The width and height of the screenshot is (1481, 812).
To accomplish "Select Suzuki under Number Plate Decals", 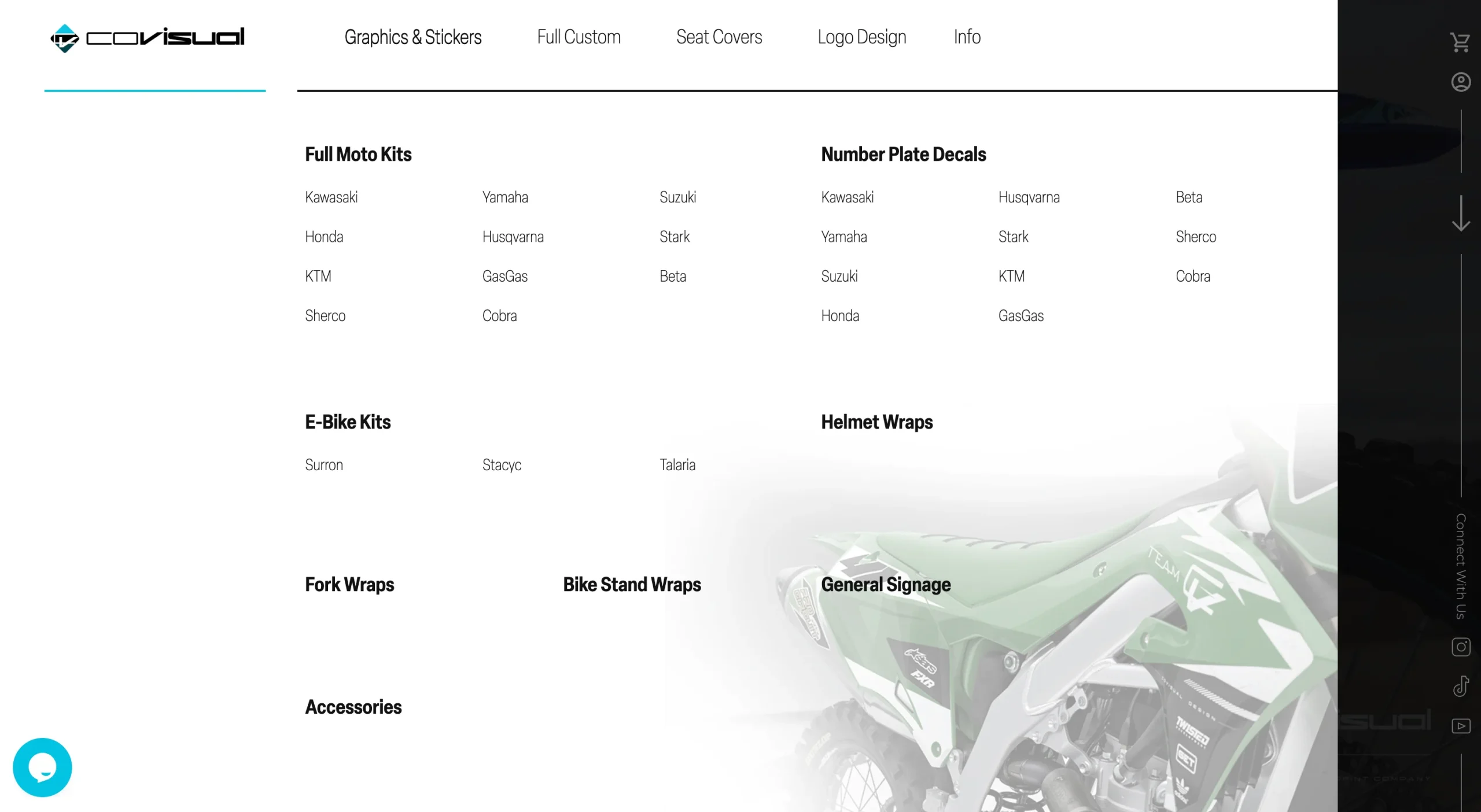I will click(839, 276).
